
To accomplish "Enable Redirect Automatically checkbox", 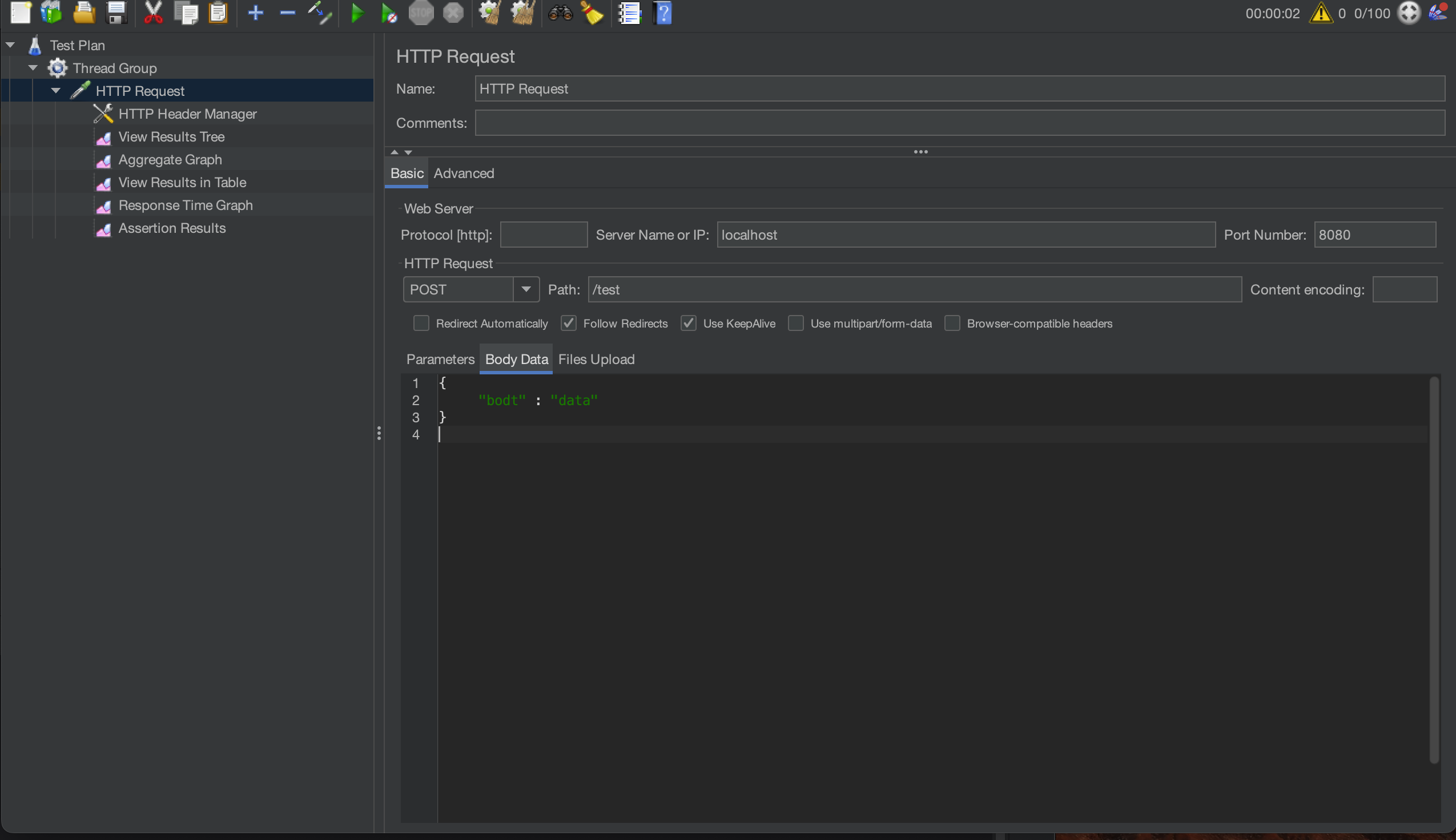I will [x=421, y=323].
